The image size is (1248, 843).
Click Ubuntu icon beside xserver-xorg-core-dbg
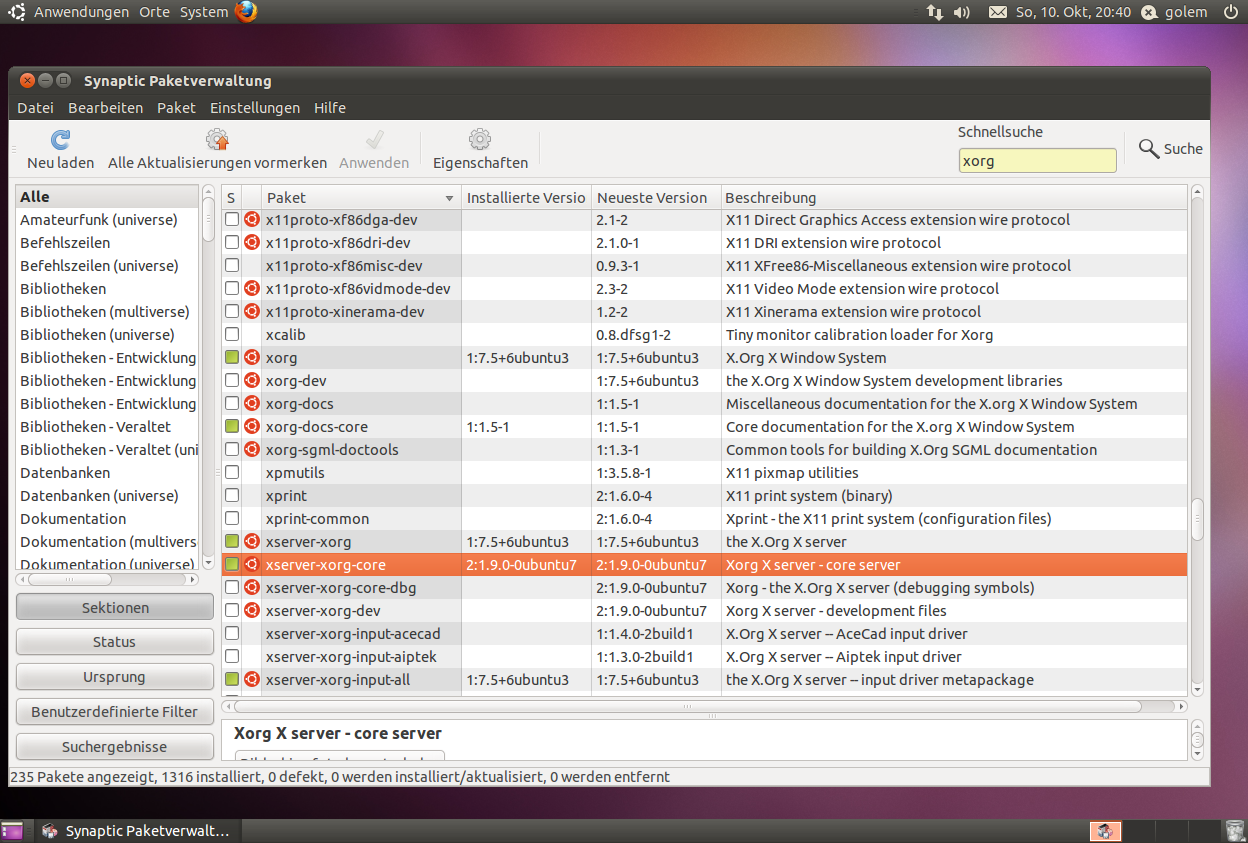click(x=252, y=588)
